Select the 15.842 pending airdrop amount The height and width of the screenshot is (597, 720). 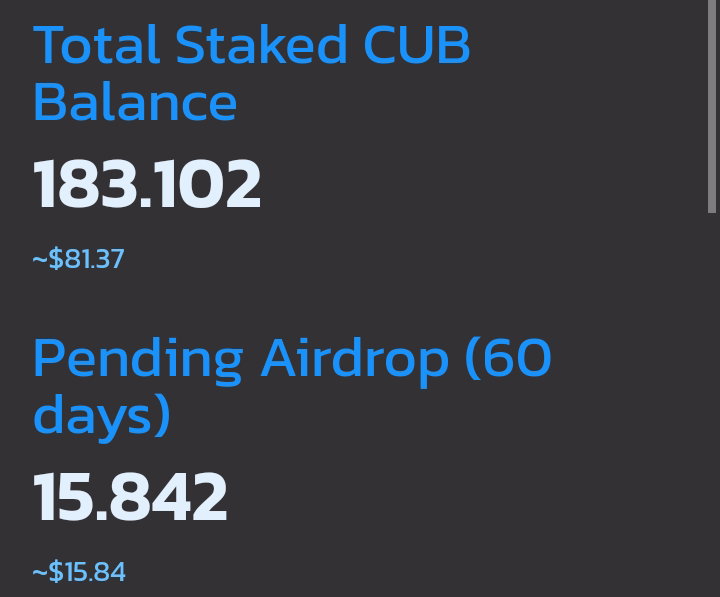pos(130,497)
